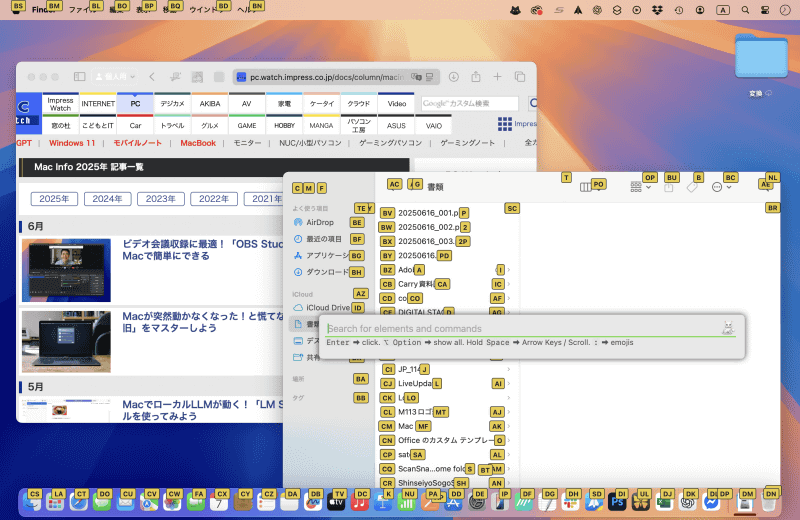This screenshot has height=520, width=800.
Task: Click the Tags icon in the Finder toolbar
Action: [x=692, y=187]
